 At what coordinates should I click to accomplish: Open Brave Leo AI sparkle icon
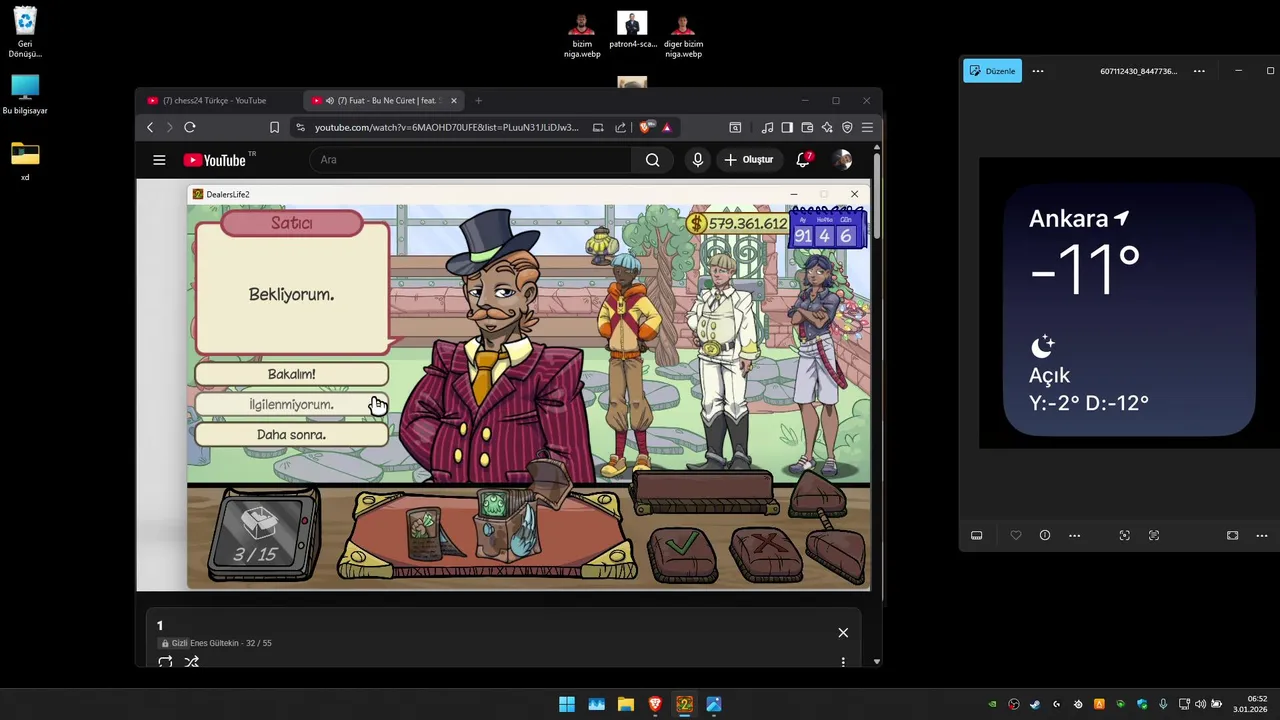[x=827, y=127]
